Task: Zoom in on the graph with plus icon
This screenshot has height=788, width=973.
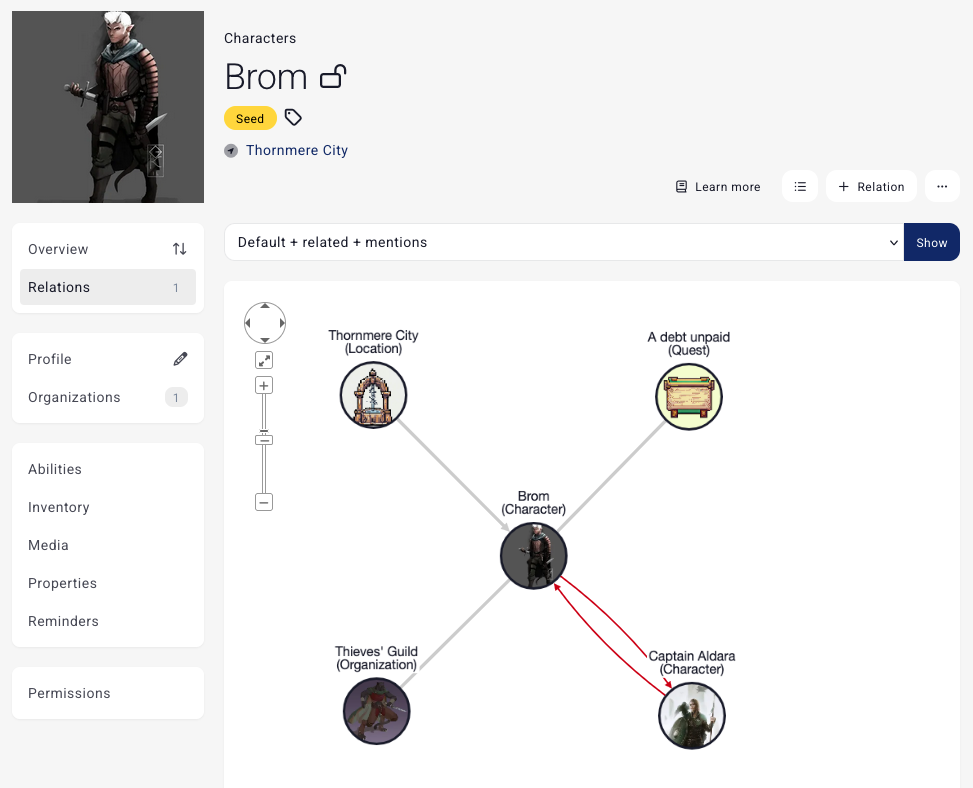Action: point(264,385)
